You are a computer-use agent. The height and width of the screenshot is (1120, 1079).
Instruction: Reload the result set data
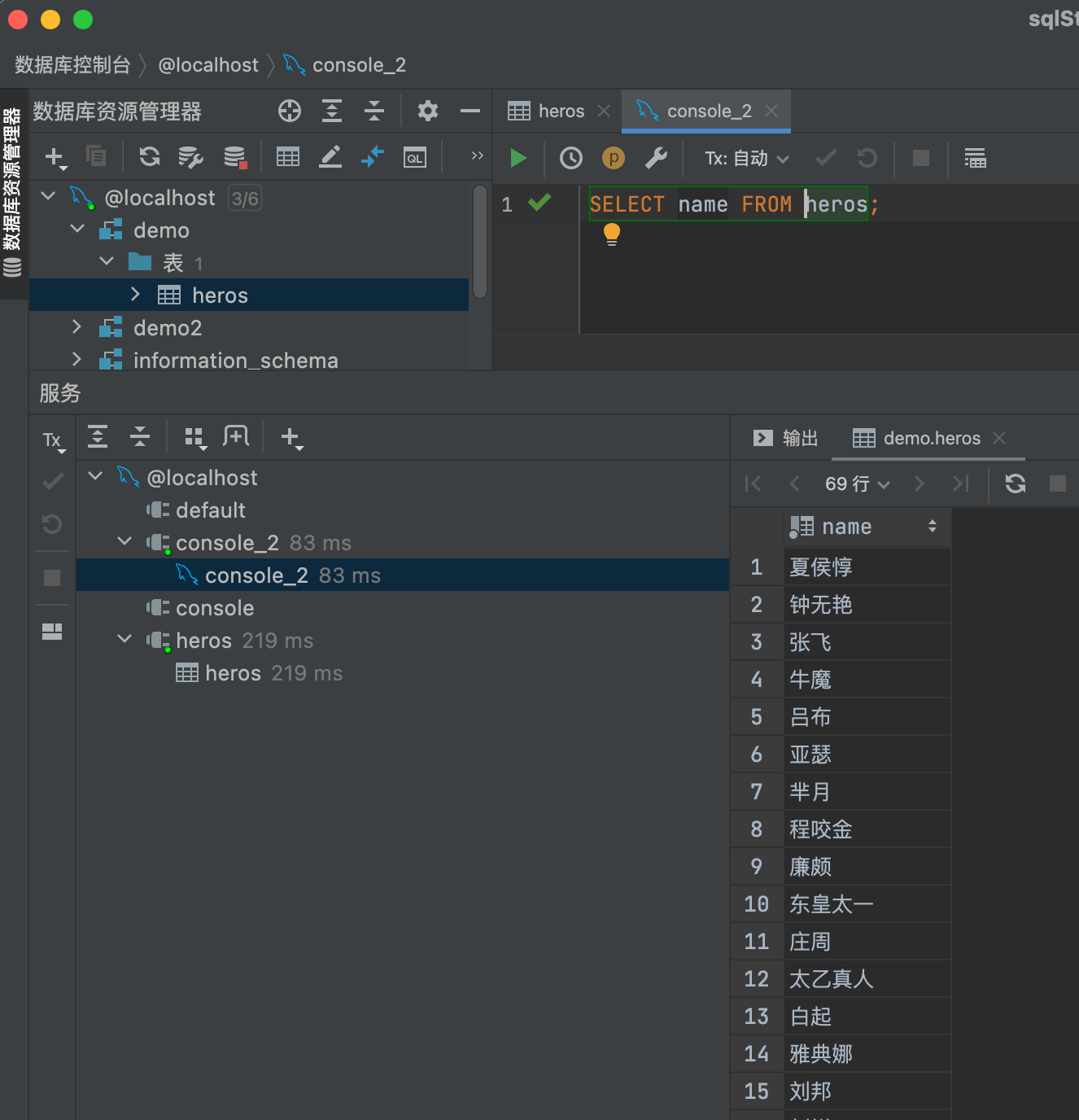click(1016, 483)
